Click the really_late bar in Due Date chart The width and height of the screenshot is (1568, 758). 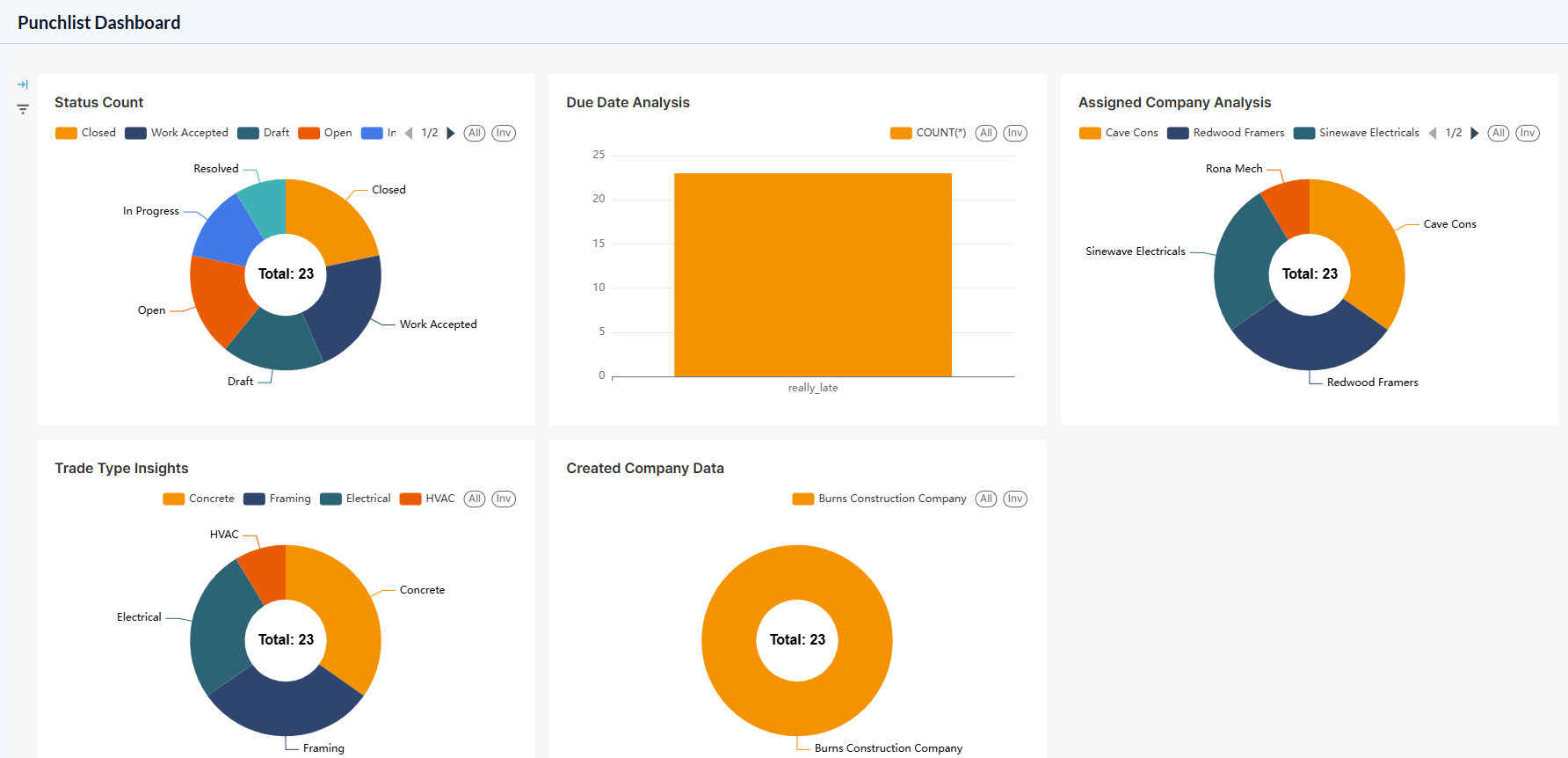813,275
